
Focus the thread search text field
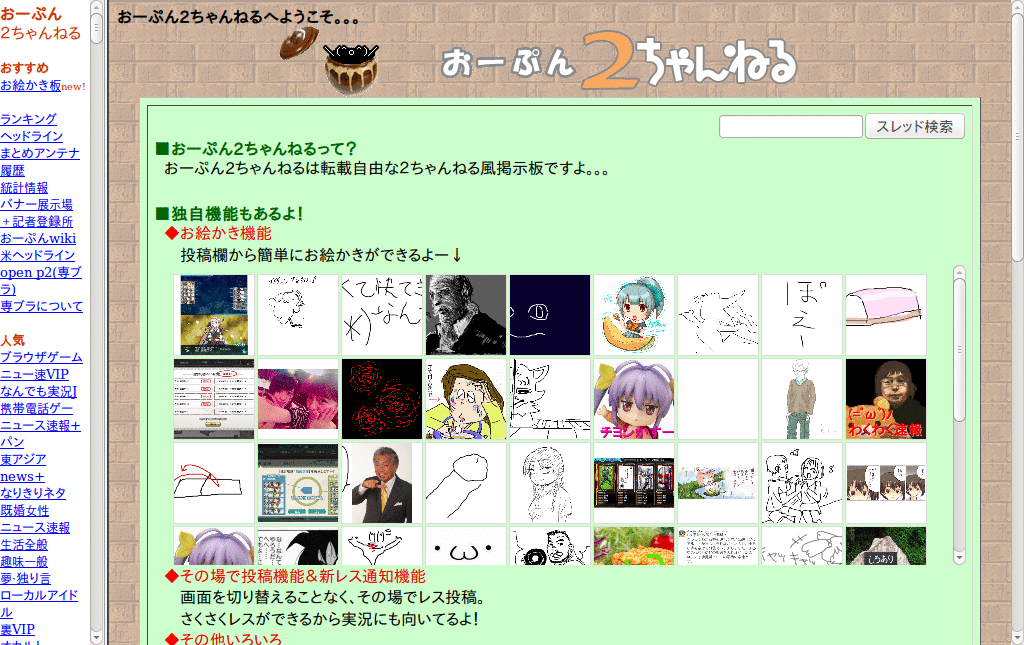point(790,127)
